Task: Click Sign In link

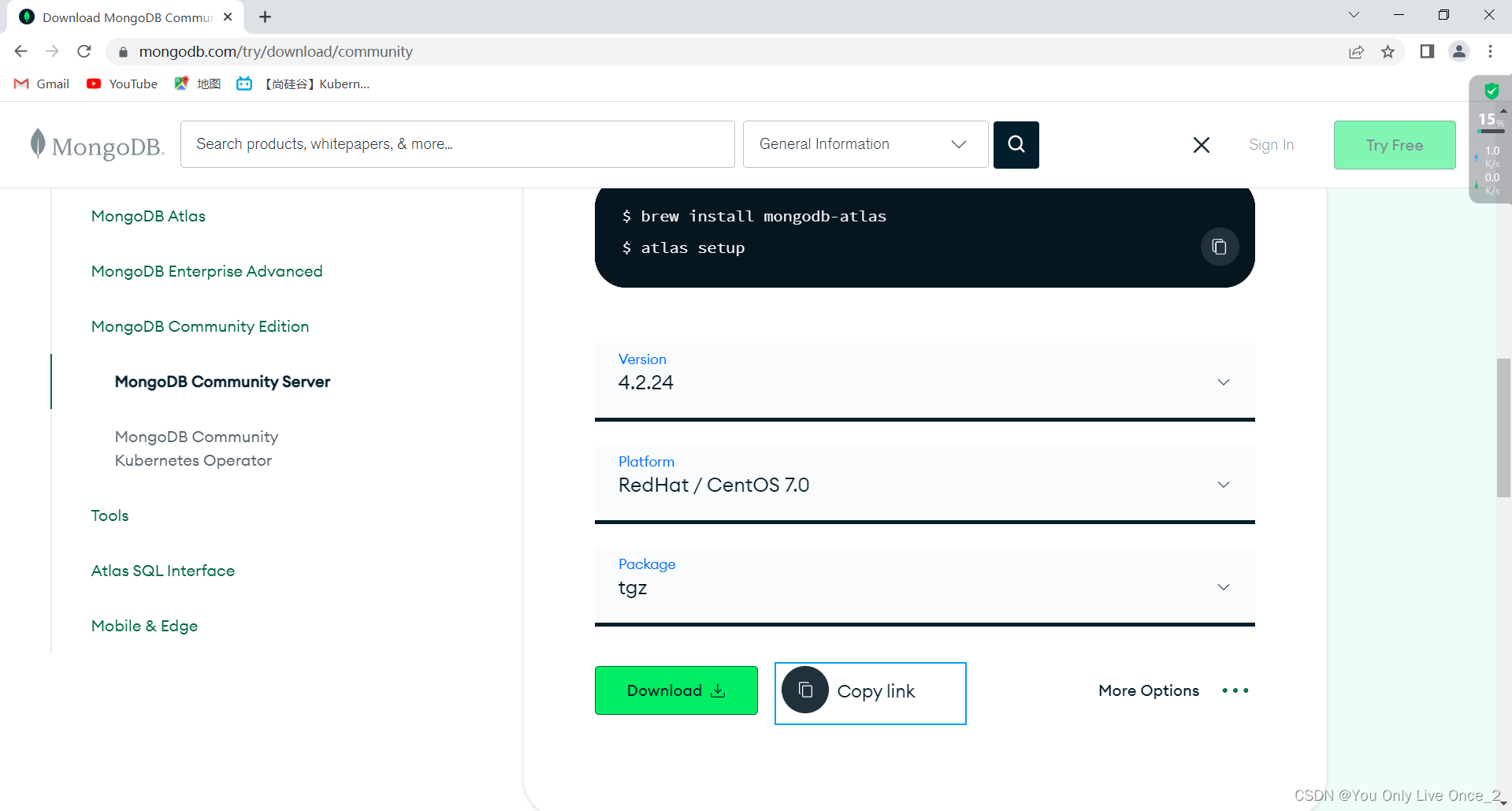Action: [x=1271, y=145]
